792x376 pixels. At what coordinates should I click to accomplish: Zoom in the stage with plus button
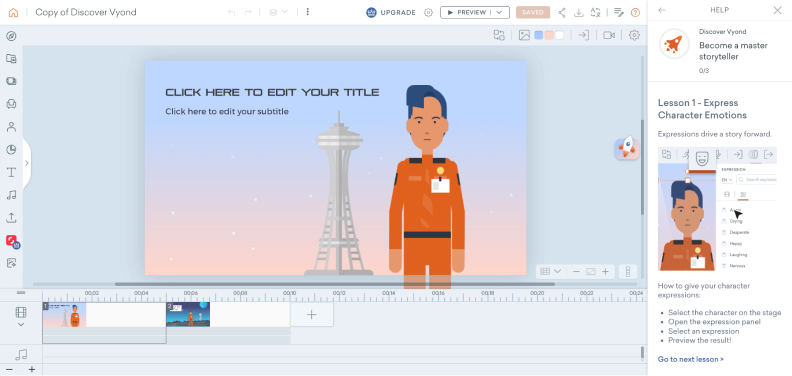[605, 271]
